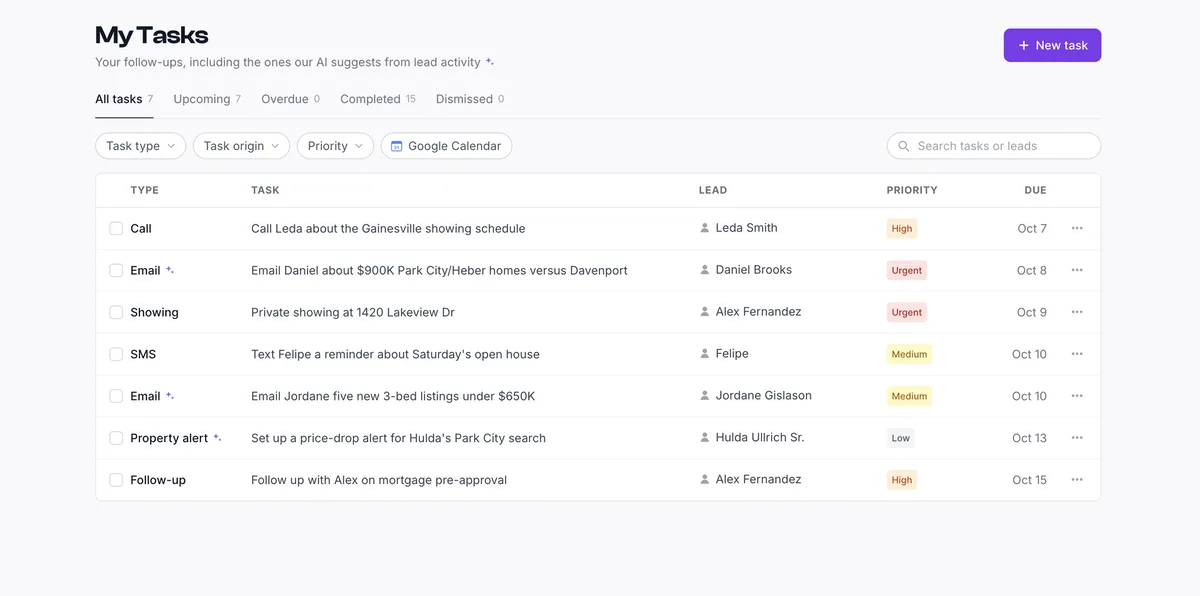1200x596 pixels.
Task: Open lead Daniel Brooks
Action: [x=753, y=270]
